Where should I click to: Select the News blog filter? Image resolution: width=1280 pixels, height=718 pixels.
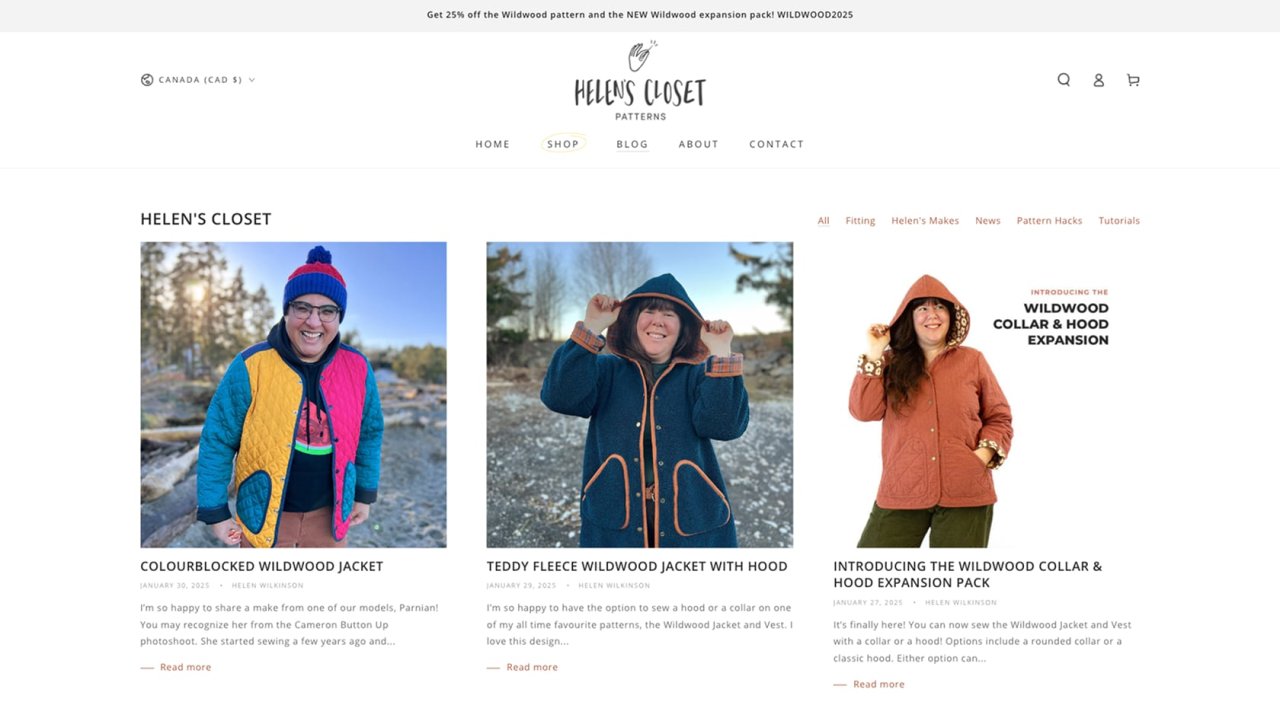pyautogui.click(x=988, y=221)
